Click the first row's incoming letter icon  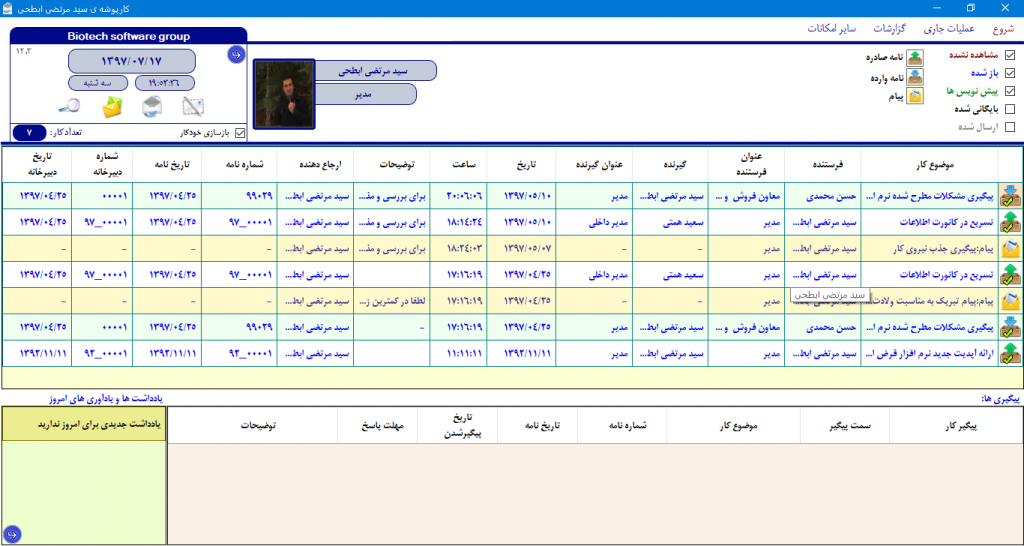[1010, 194]
